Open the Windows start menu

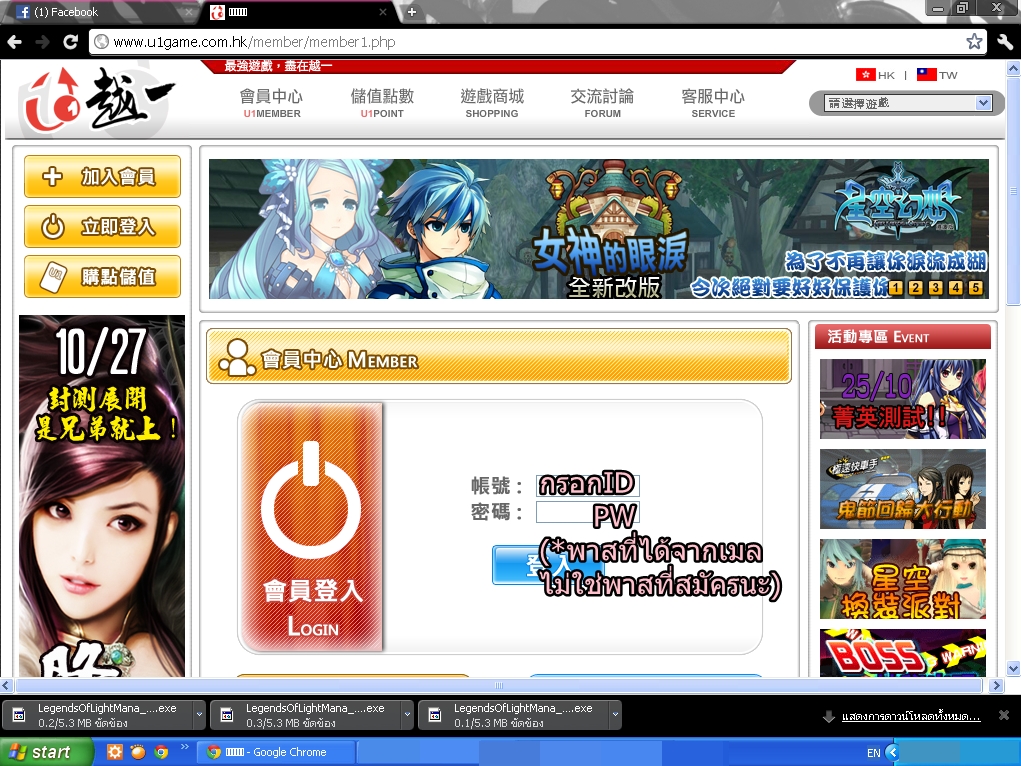tap(46, 752)
